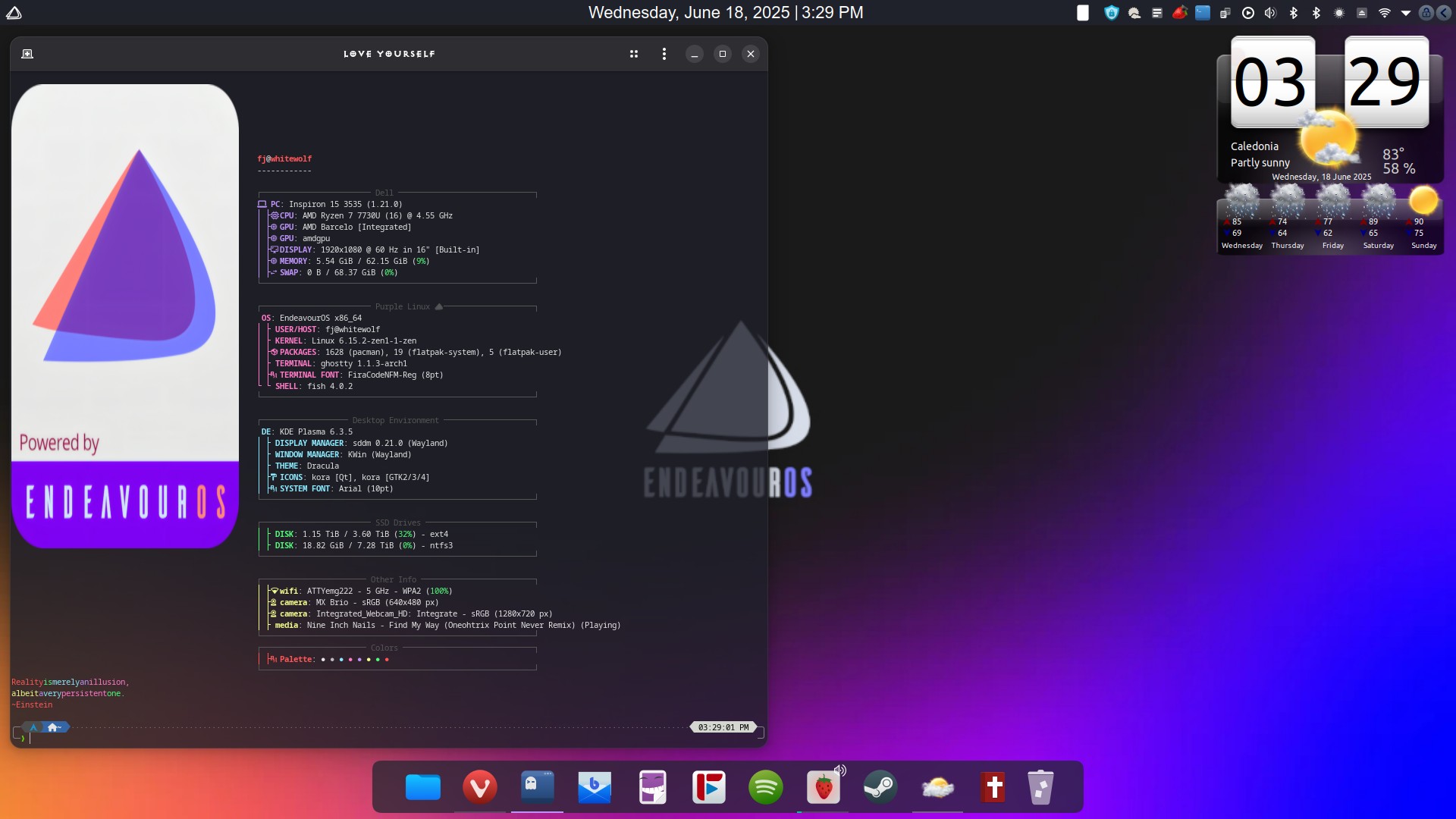Toggle the volume speaker tray icon
1456x819 pixels.
[1271, 13]
